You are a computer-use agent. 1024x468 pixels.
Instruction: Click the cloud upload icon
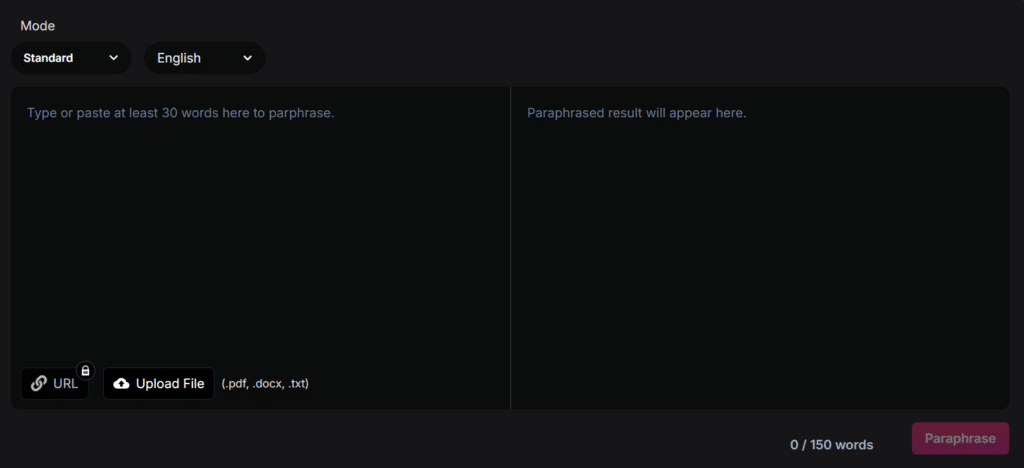tap(121, 384)
